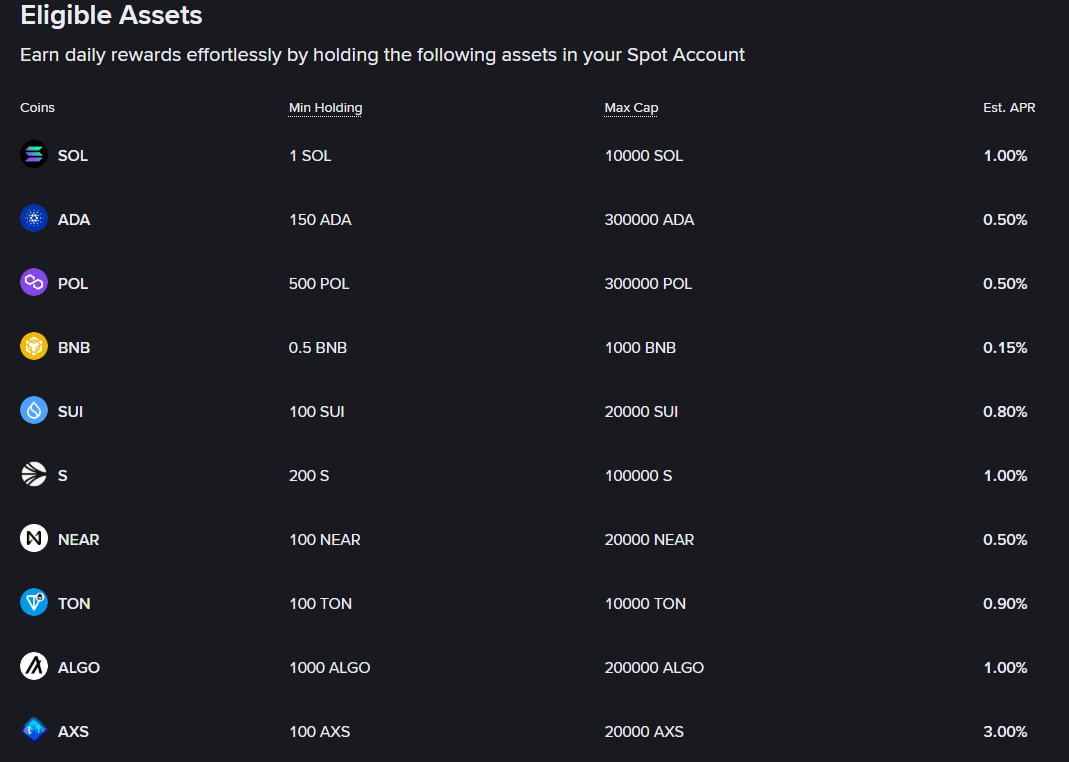Click the NEAR coin name label
The width and height of the screenshot is (1069, 762).
pyautogui.click(x=78, y=540)
